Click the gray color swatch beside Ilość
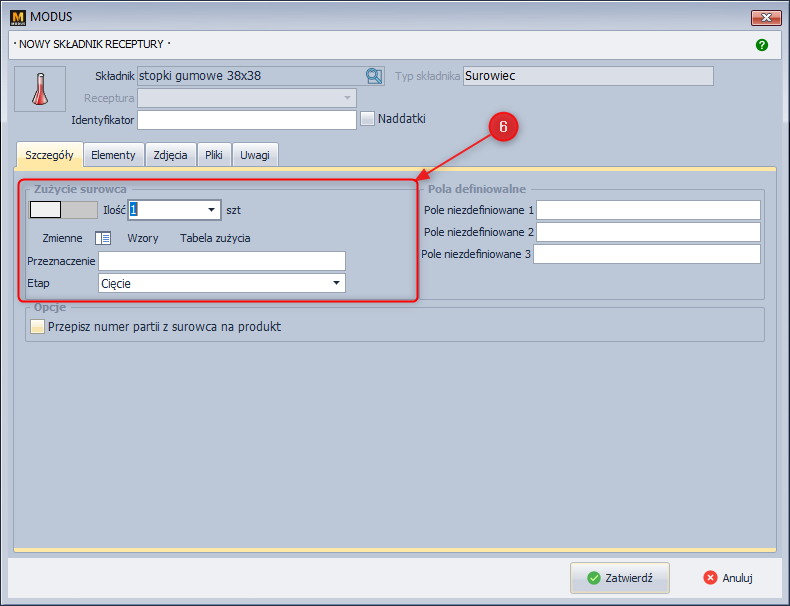 [x=63, y=210]
